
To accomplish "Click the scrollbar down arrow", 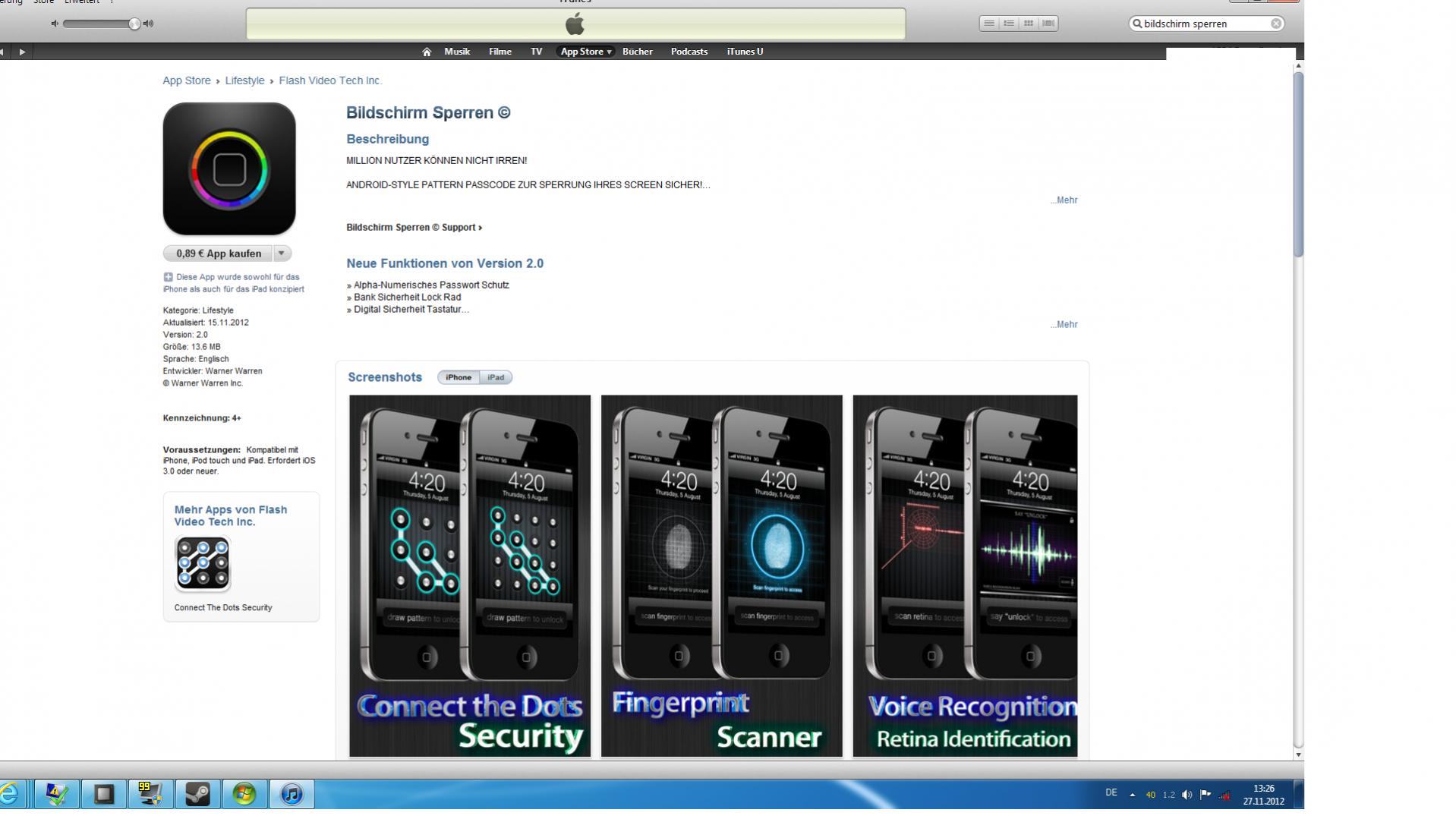I will click(1298, 754).
